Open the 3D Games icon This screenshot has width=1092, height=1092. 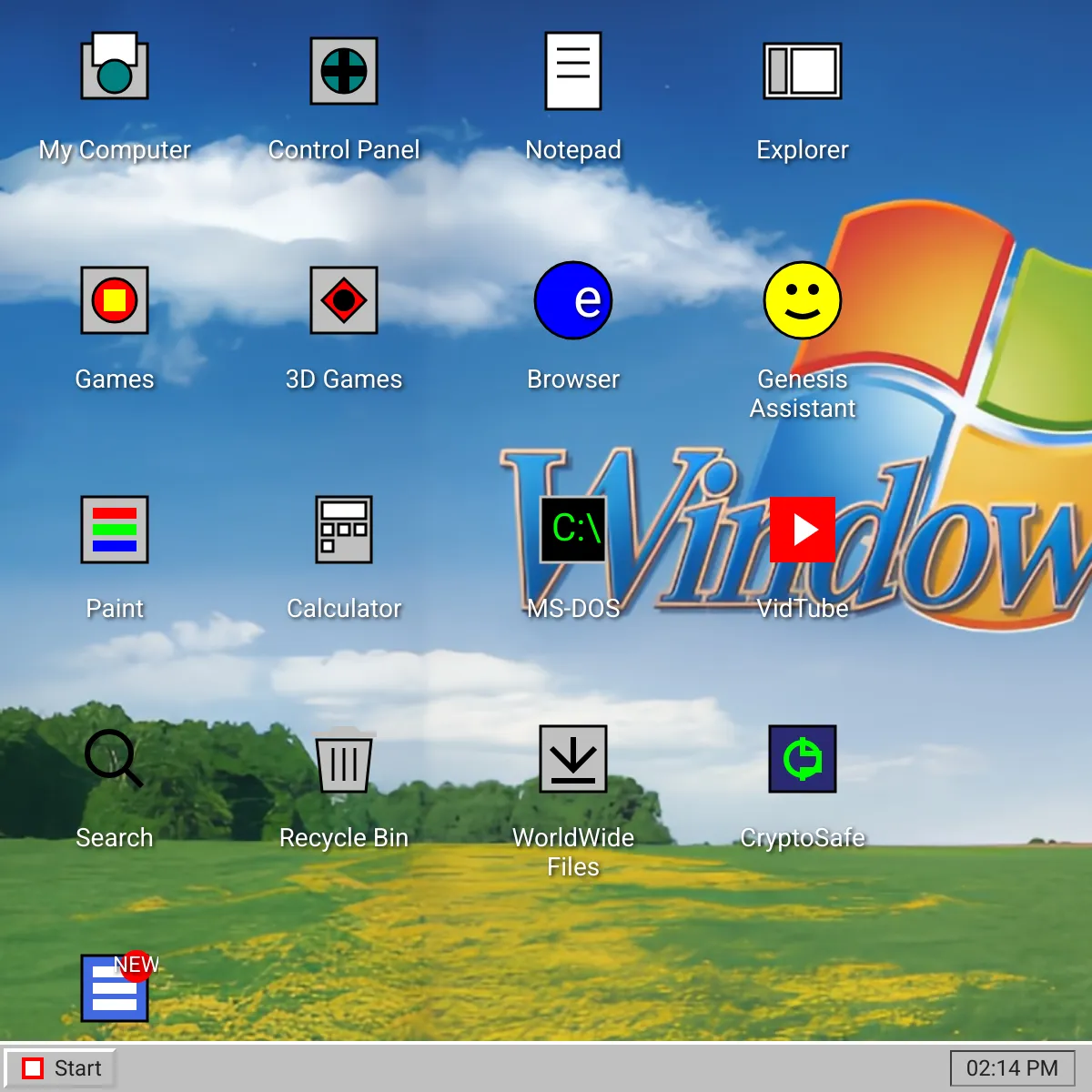click(344, 300)
